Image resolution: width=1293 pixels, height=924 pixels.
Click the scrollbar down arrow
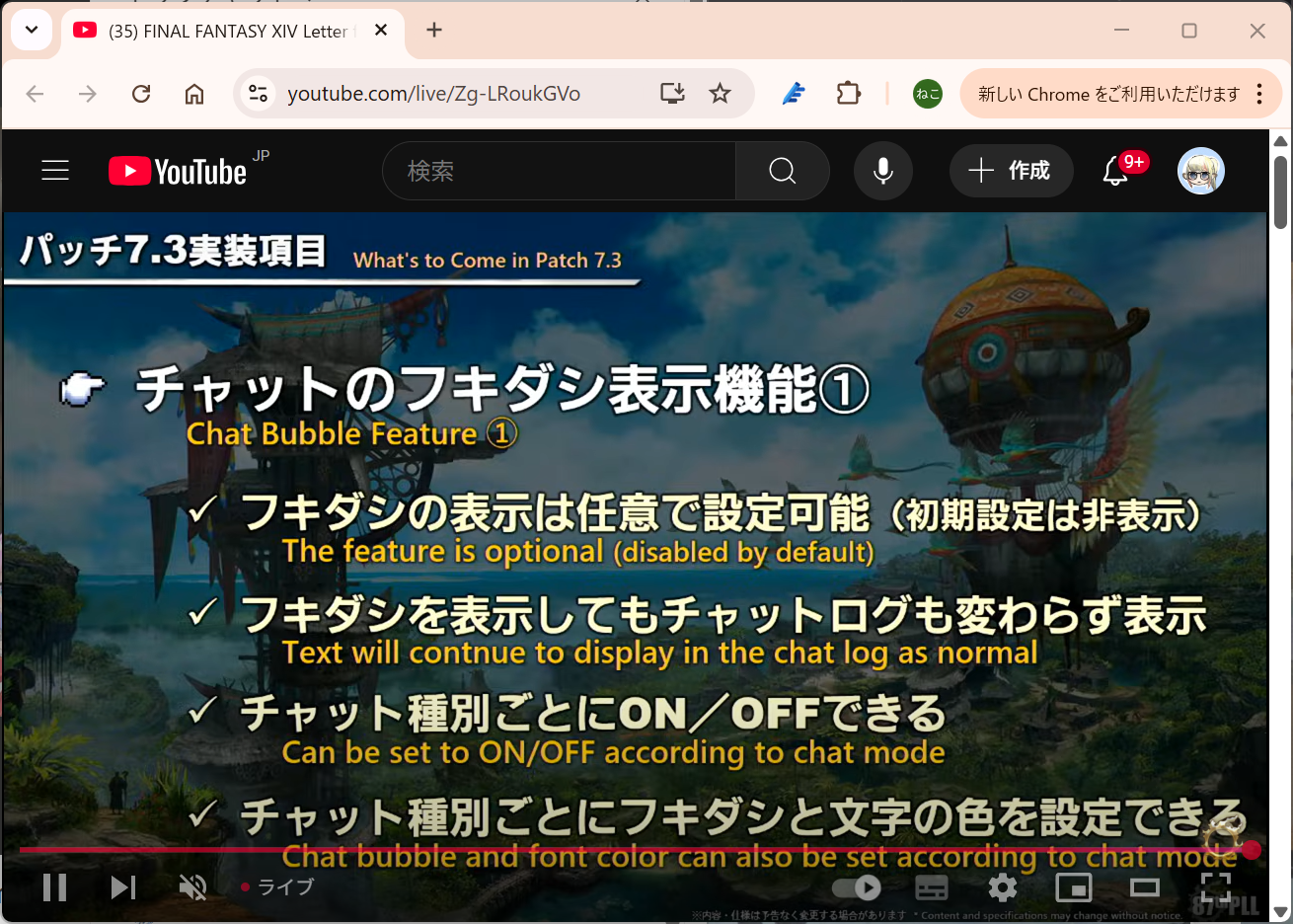(1280, 912)
